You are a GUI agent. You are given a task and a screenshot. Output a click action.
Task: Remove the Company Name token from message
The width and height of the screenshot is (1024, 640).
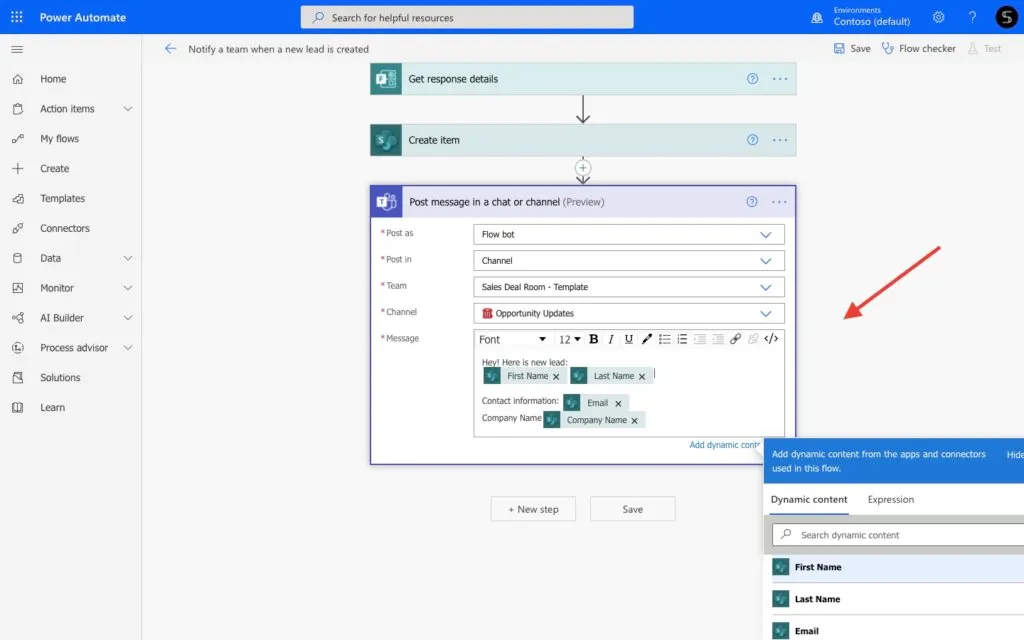[x=634, y=421]
